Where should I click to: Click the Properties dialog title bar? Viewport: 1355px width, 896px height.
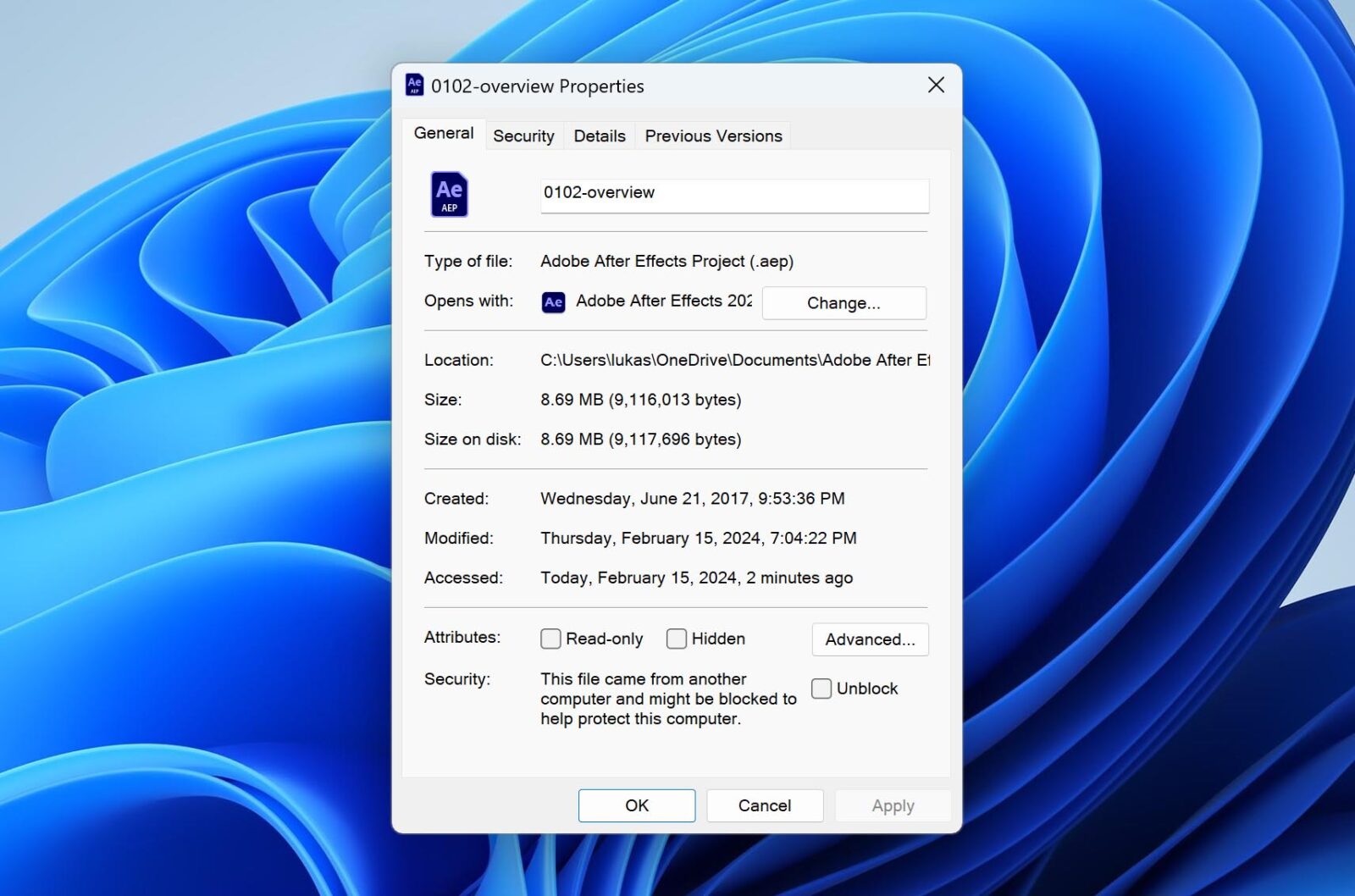677,85
